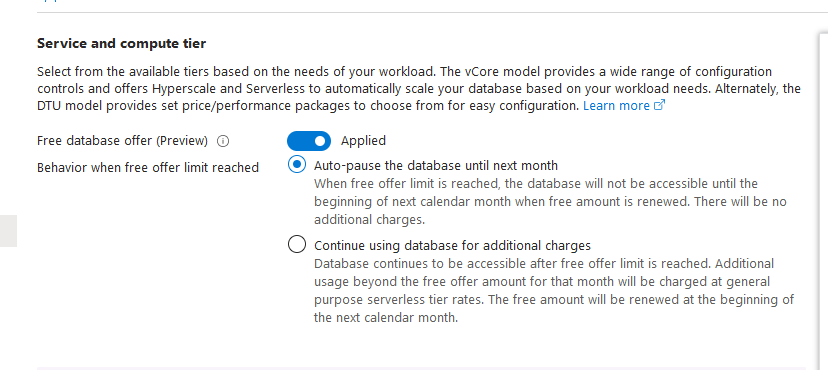The image size is (828, 370).
Task: Click the 'Auto-pause the database until next month' label
Action: 436,166
